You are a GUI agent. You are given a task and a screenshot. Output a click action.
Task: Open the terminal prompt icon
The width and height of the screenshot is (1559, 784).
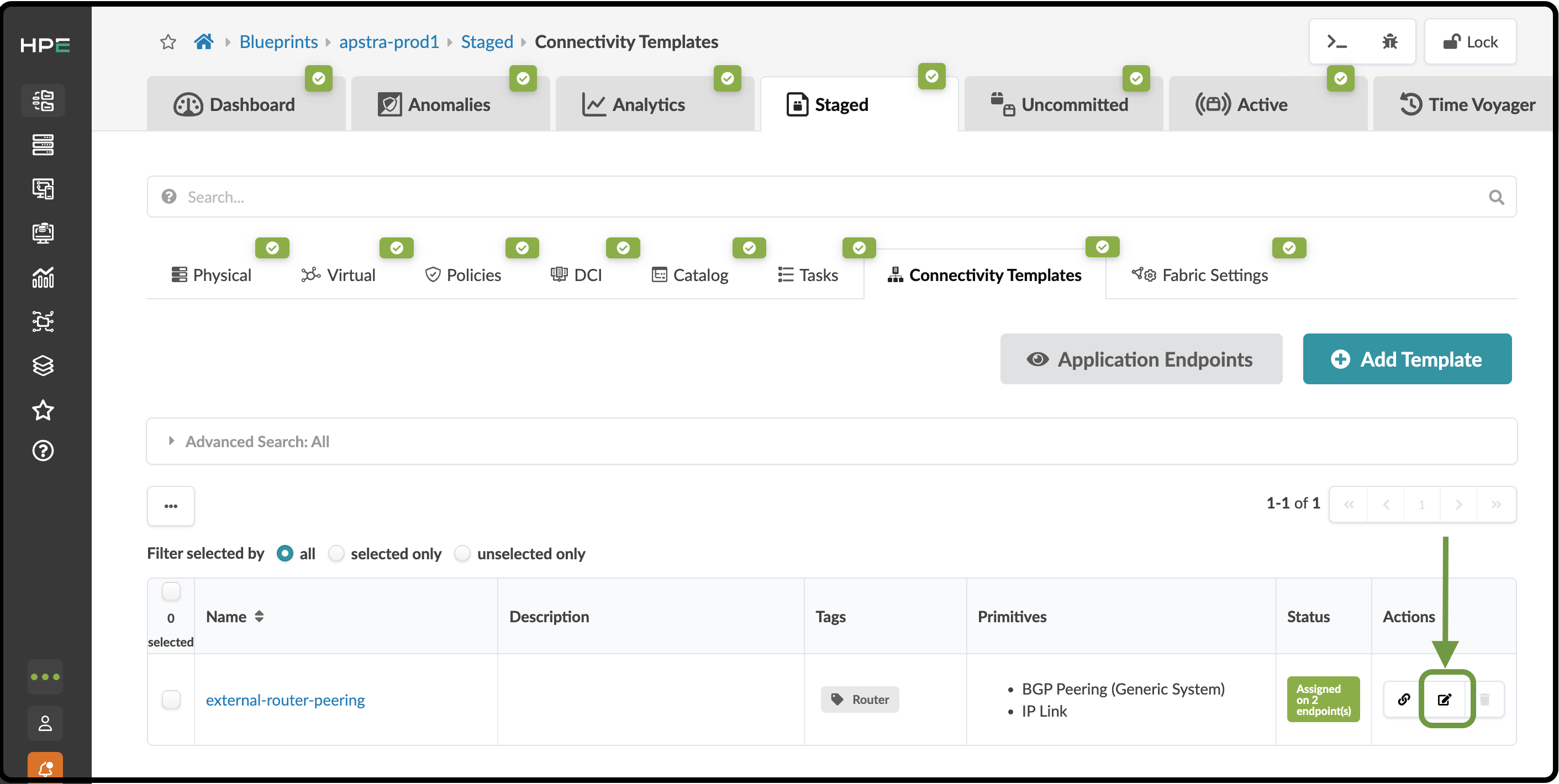(x=1336, y=42)
